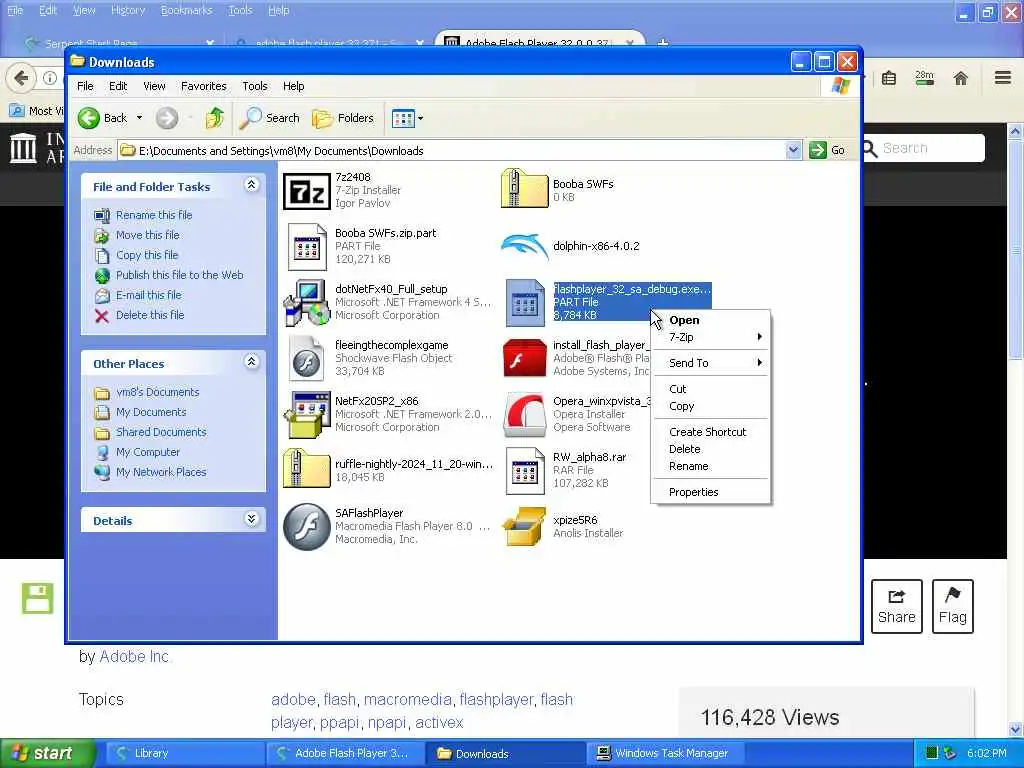This screenshot has width=1024, height=768.
Task: Expand the Send To context submenu
Action: coord(711,363)
